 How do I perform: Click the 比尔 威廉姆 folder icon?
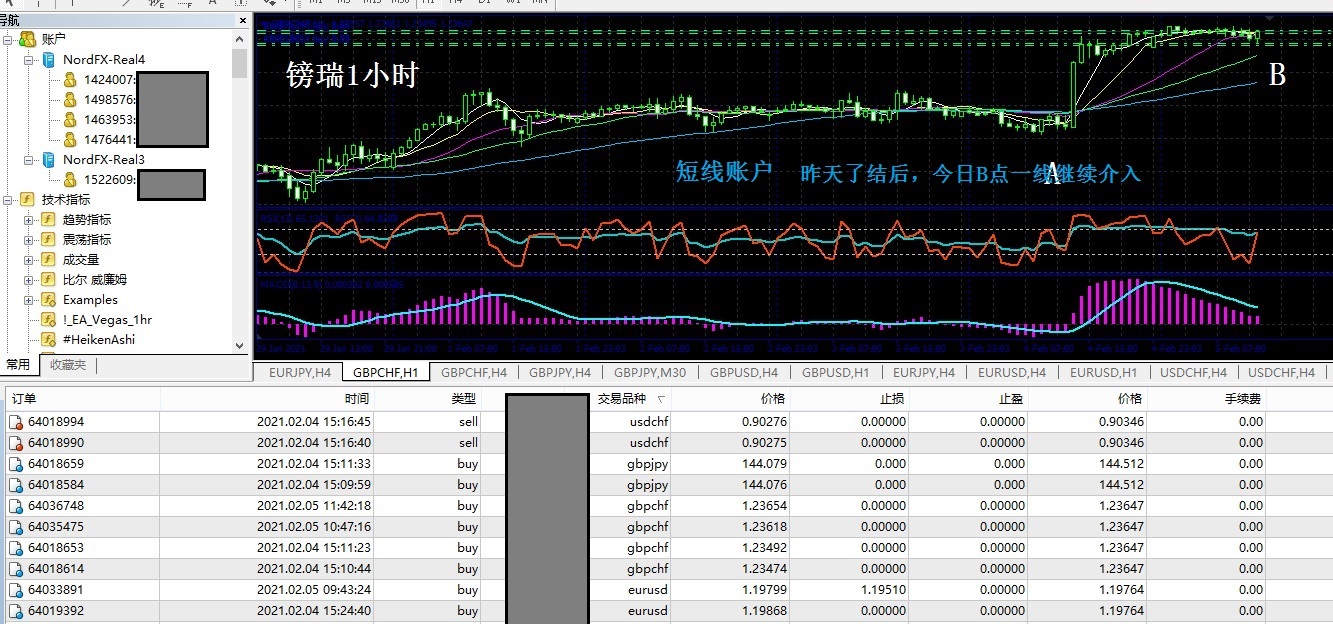(48, 279)
